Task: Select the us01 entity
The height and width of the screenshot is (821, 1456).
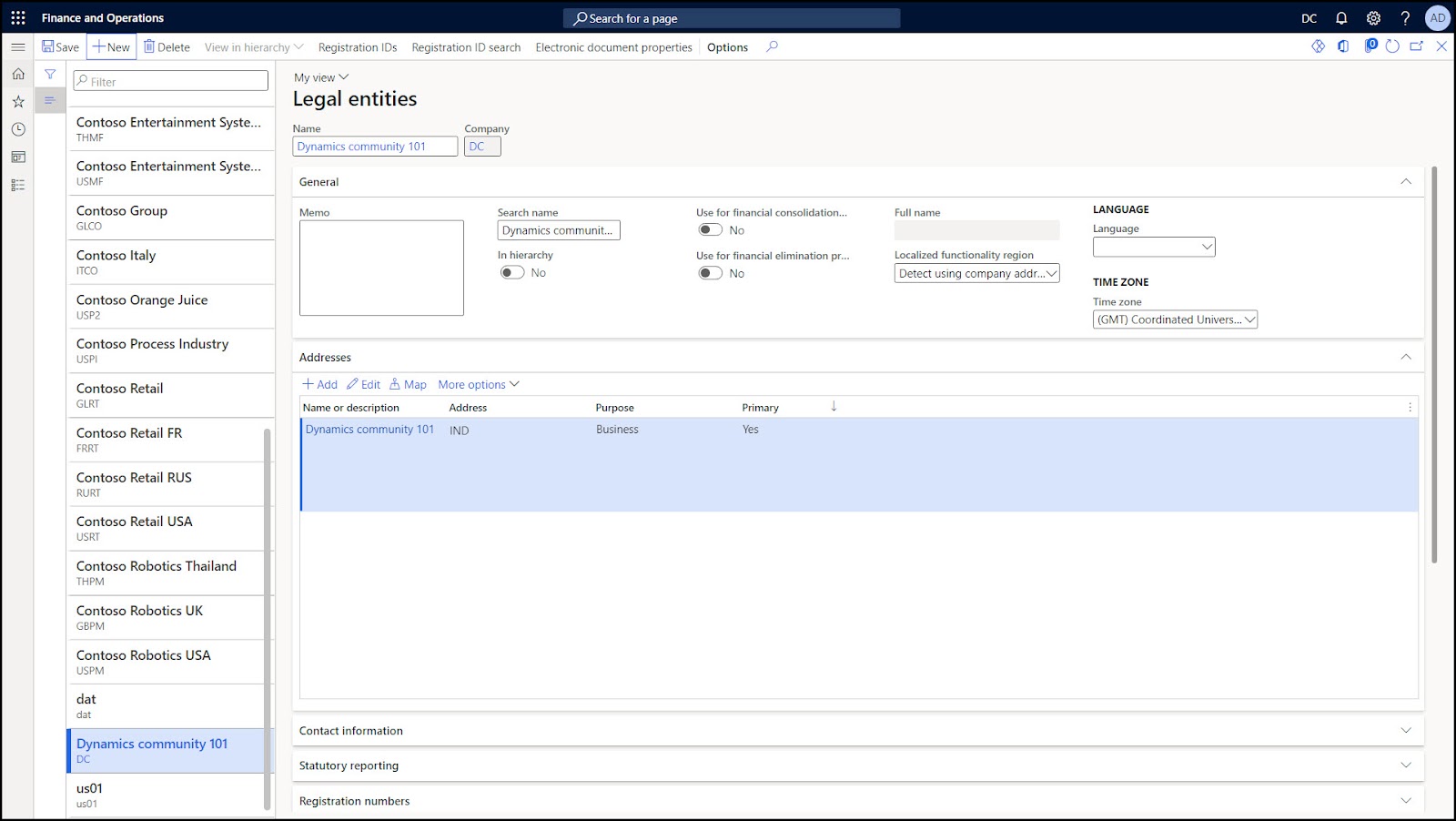Action: [x=166, y=795]
